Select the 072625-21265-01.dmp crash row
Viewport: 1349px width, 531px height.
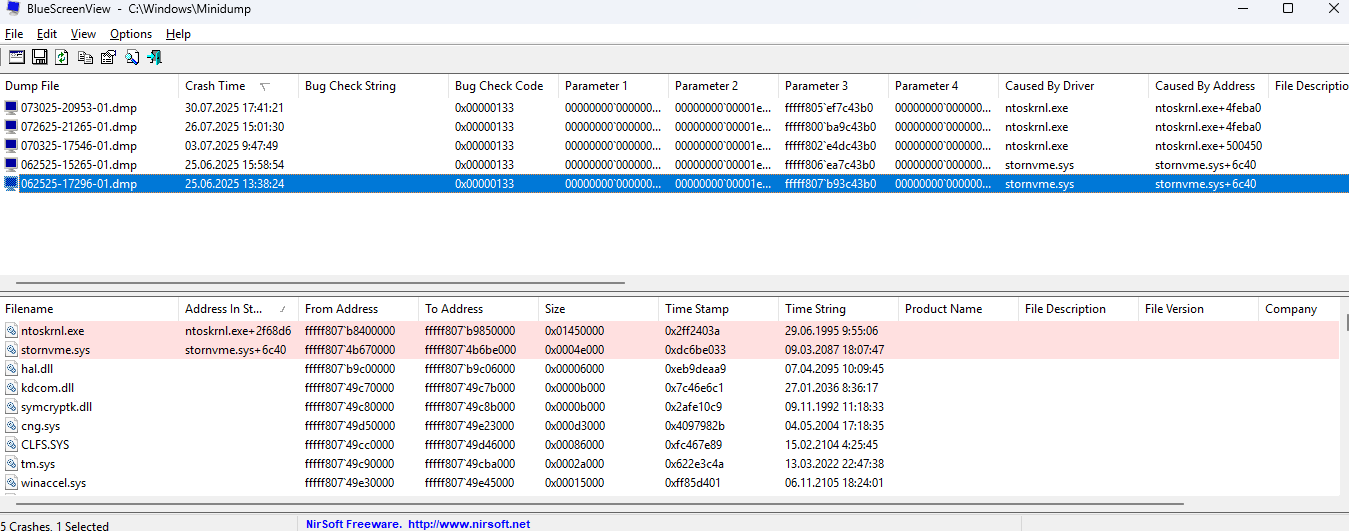click(674, 127)
